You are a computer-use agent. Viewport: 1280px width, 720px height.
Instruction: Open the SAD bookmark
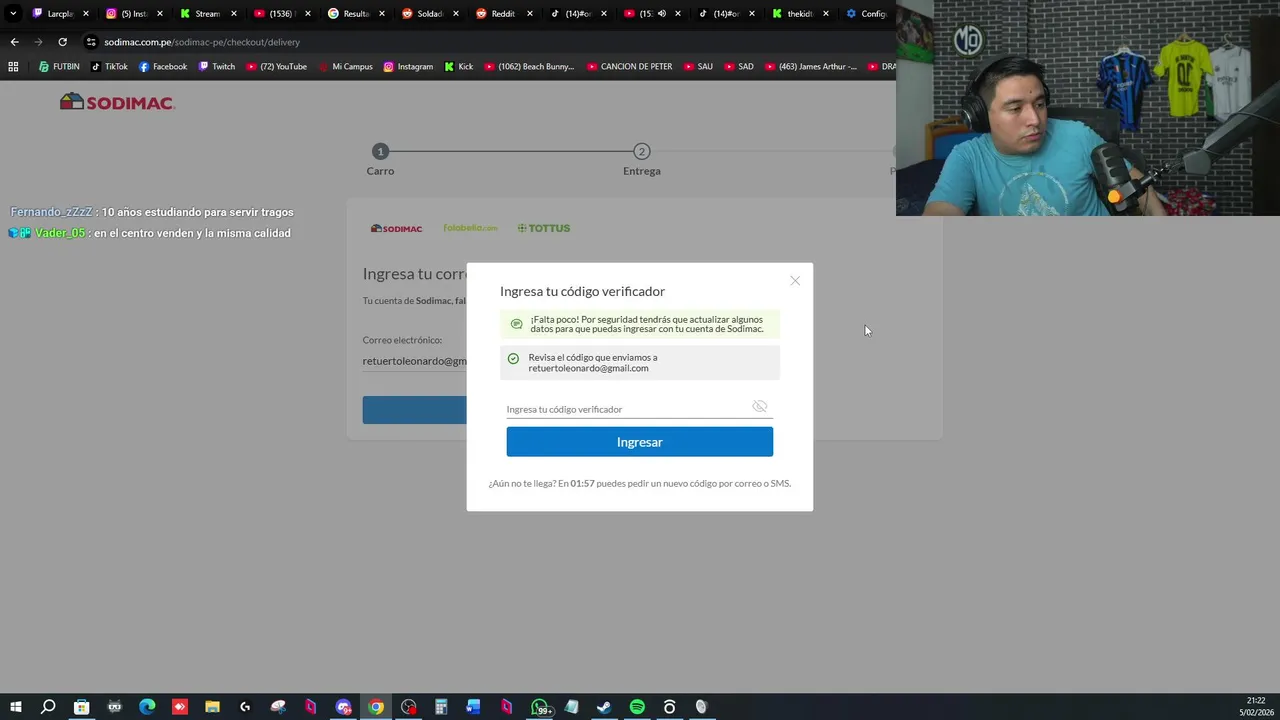739,67
